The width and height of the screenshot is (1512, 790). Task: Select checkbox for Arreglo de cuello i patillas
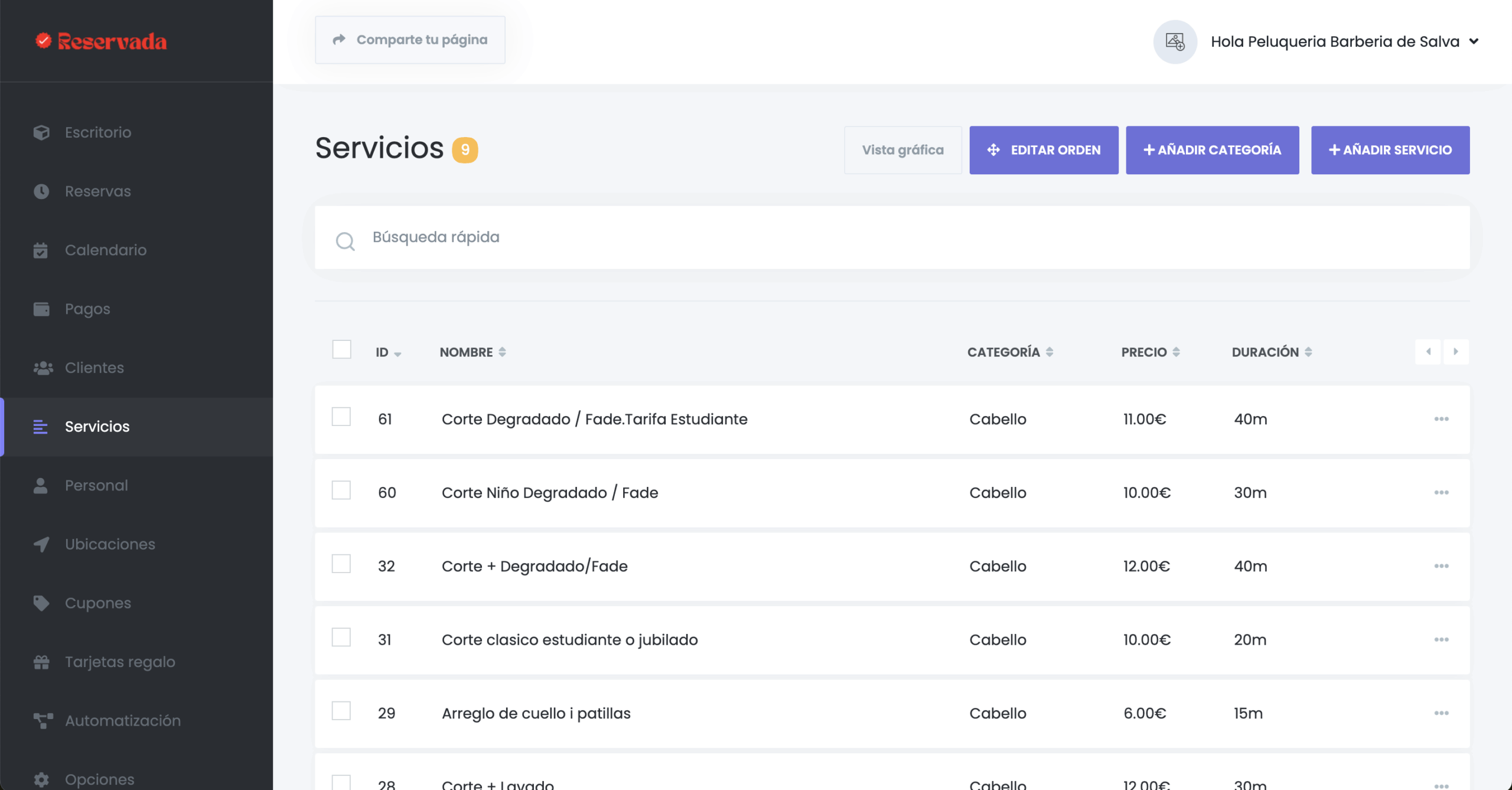pos(341,711)
